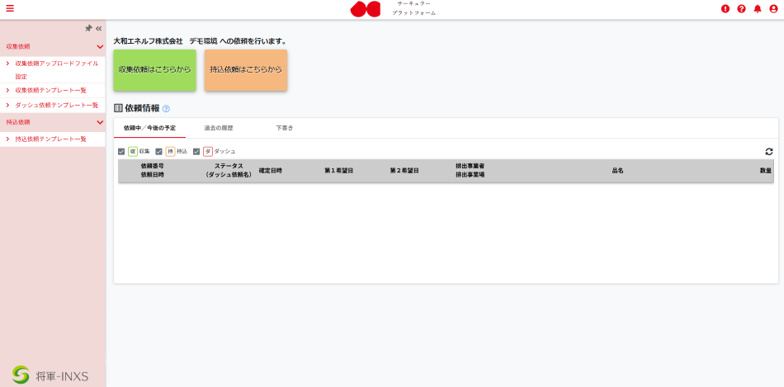Open the notifications bell icon
This screenshot has height=387, width=784.
[x=758, y=8]
